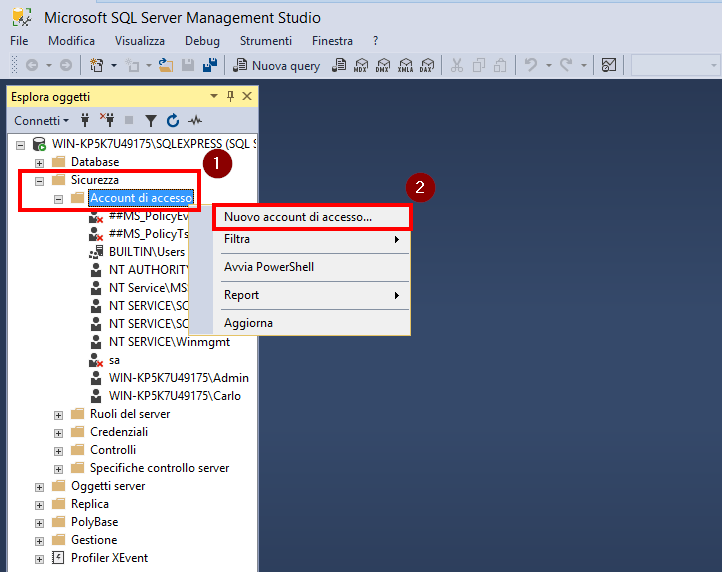Click the XMLA query icon
Screen dimensions: 722x572
(x=405, y=65)
